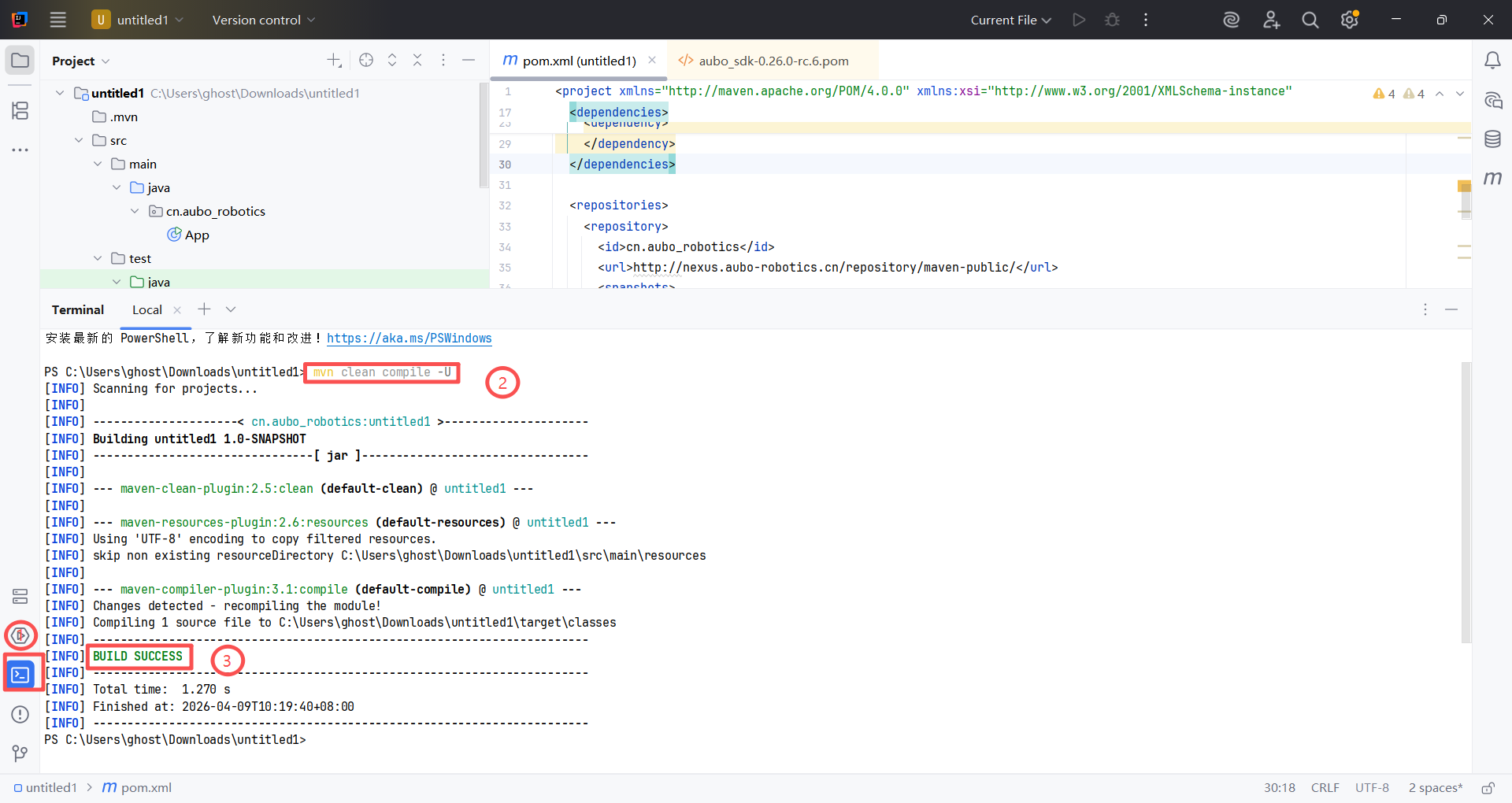This screenshot has width=1512, height=803.
Task: Open the Notifications bell panel
Action: (1492, 61)
